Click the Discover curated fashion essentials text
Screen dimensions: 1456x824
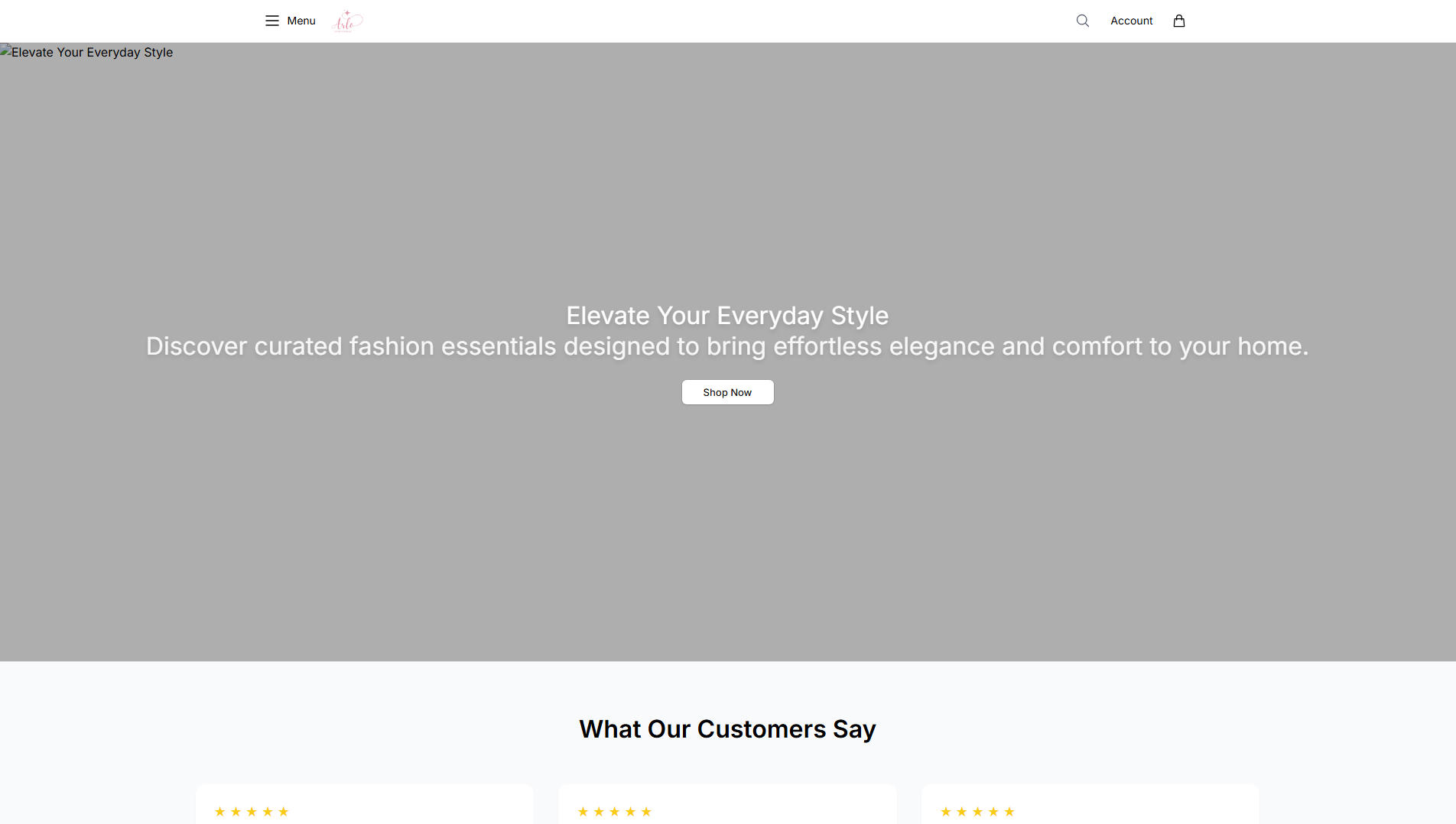coord(727,346)
